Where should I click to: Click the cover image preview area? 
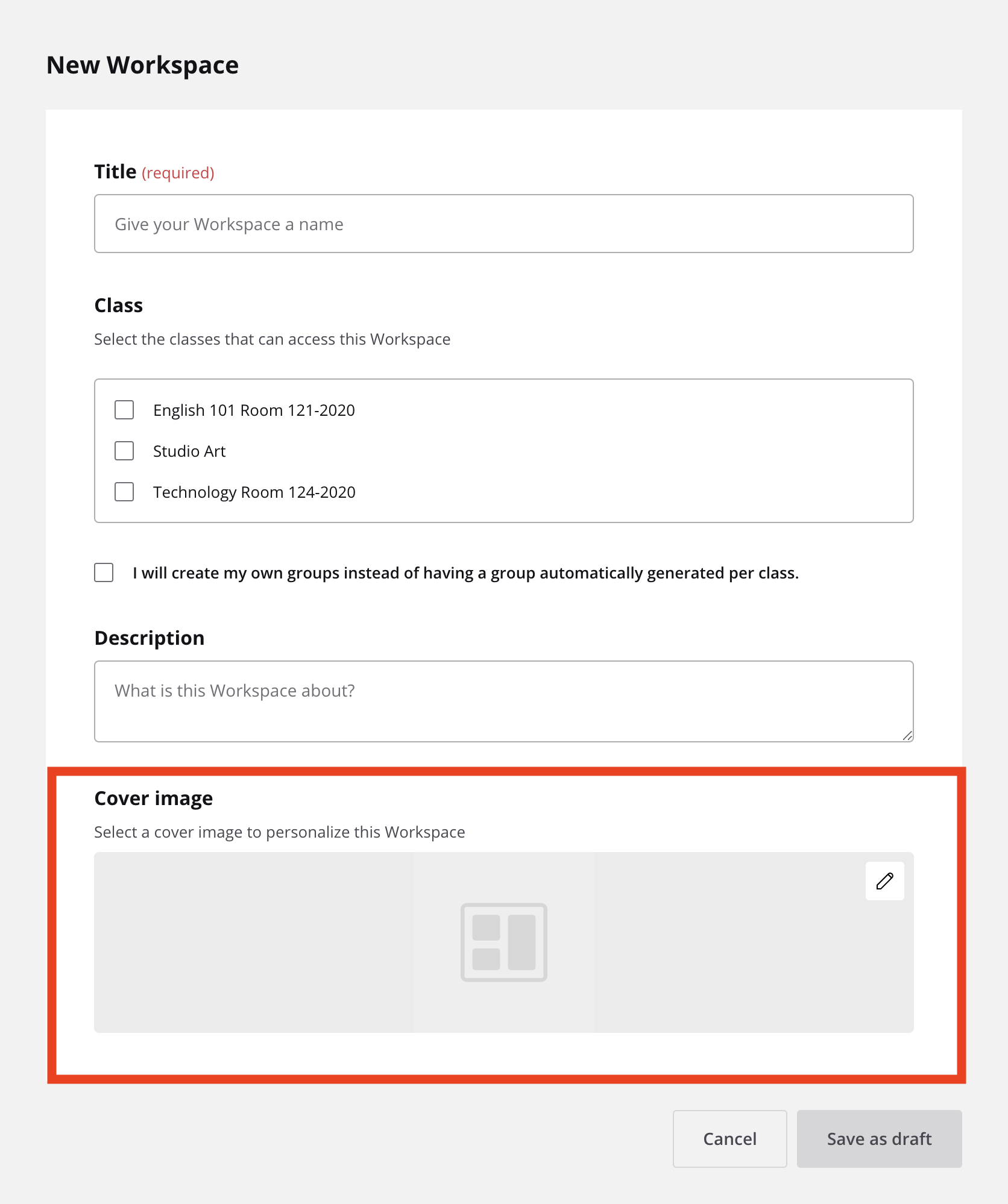coord(504,942)
